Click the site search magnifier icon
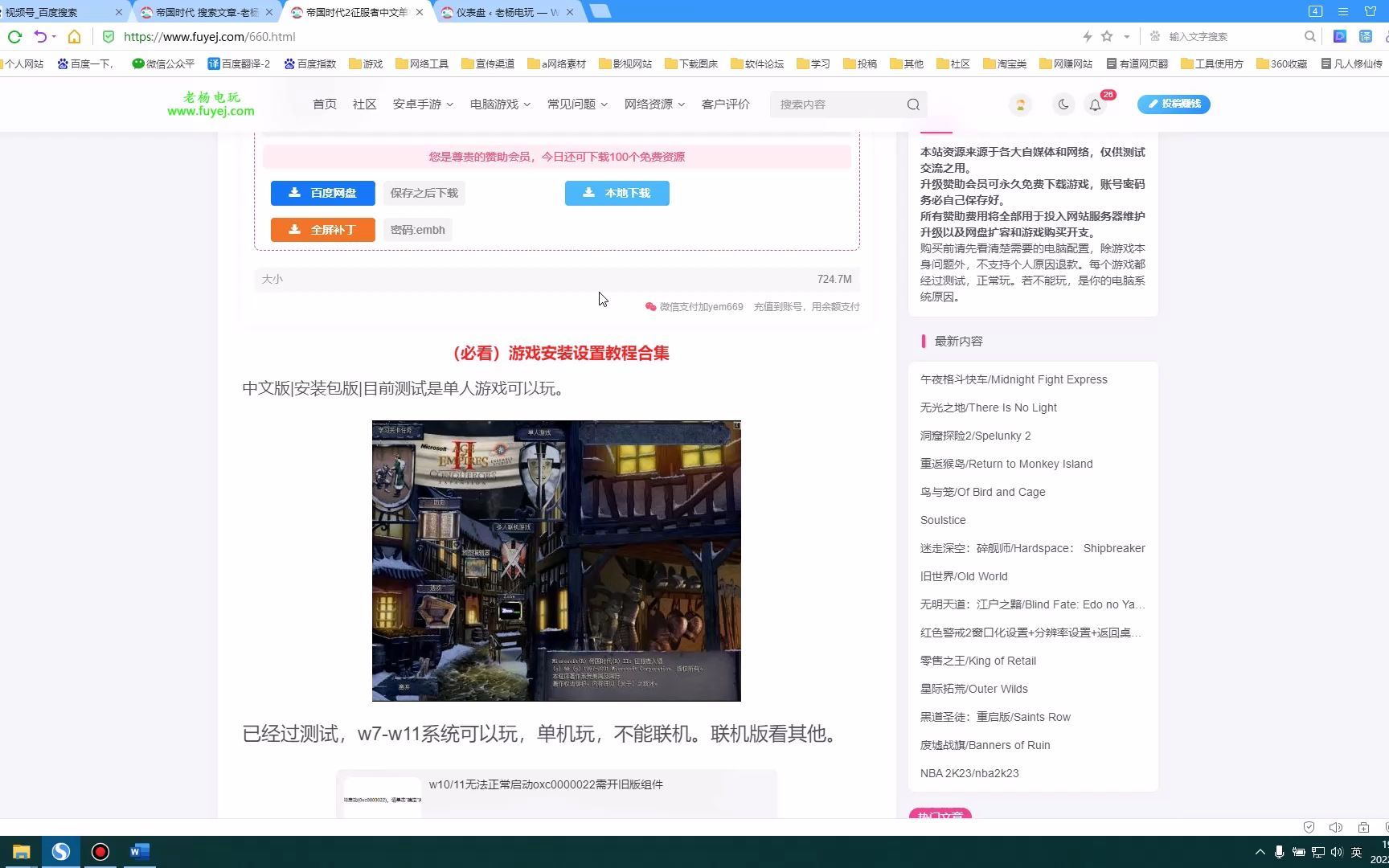 click(x=913, y=104)
